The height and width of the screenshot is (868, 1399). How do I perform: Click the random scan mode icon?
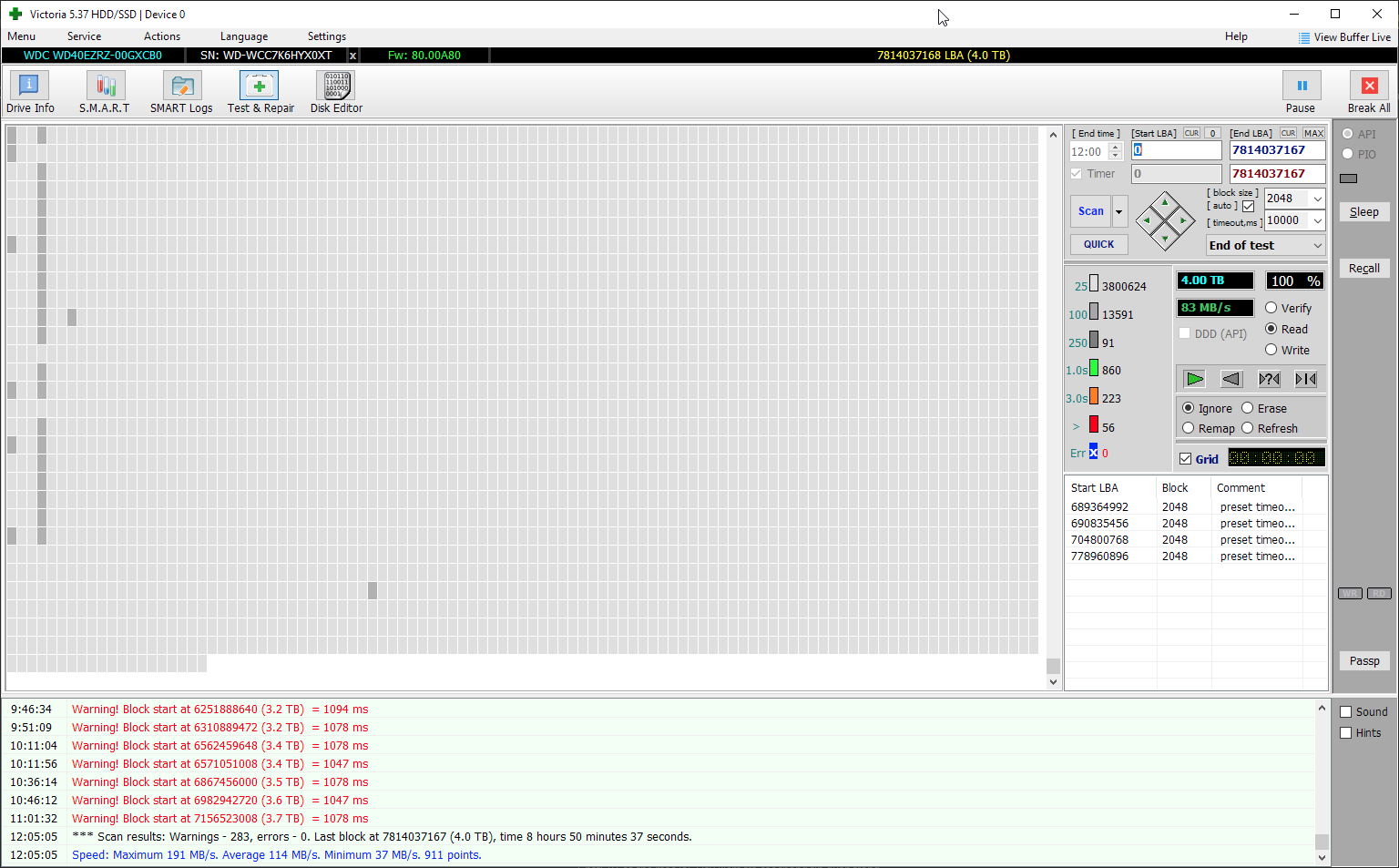(x=1269, y=379)
